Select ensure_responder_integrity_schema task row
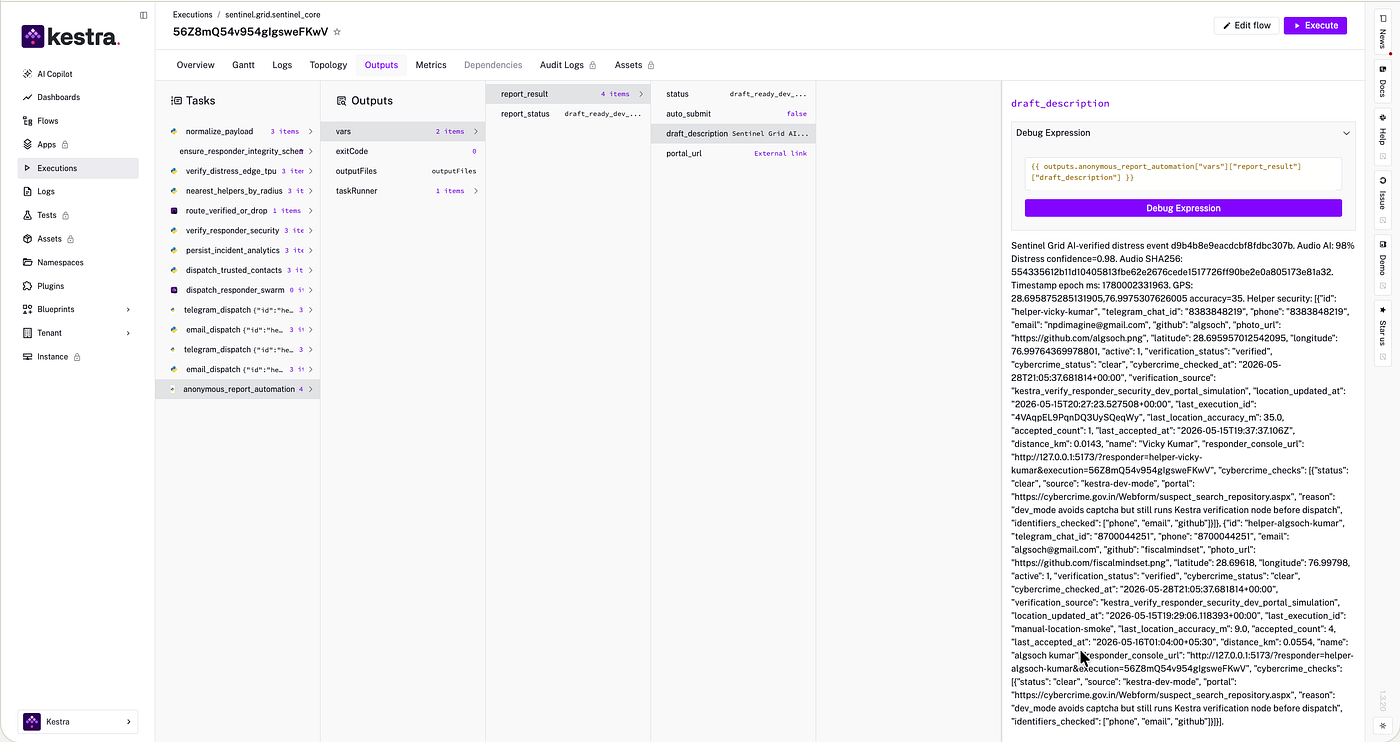 (238, 151)
